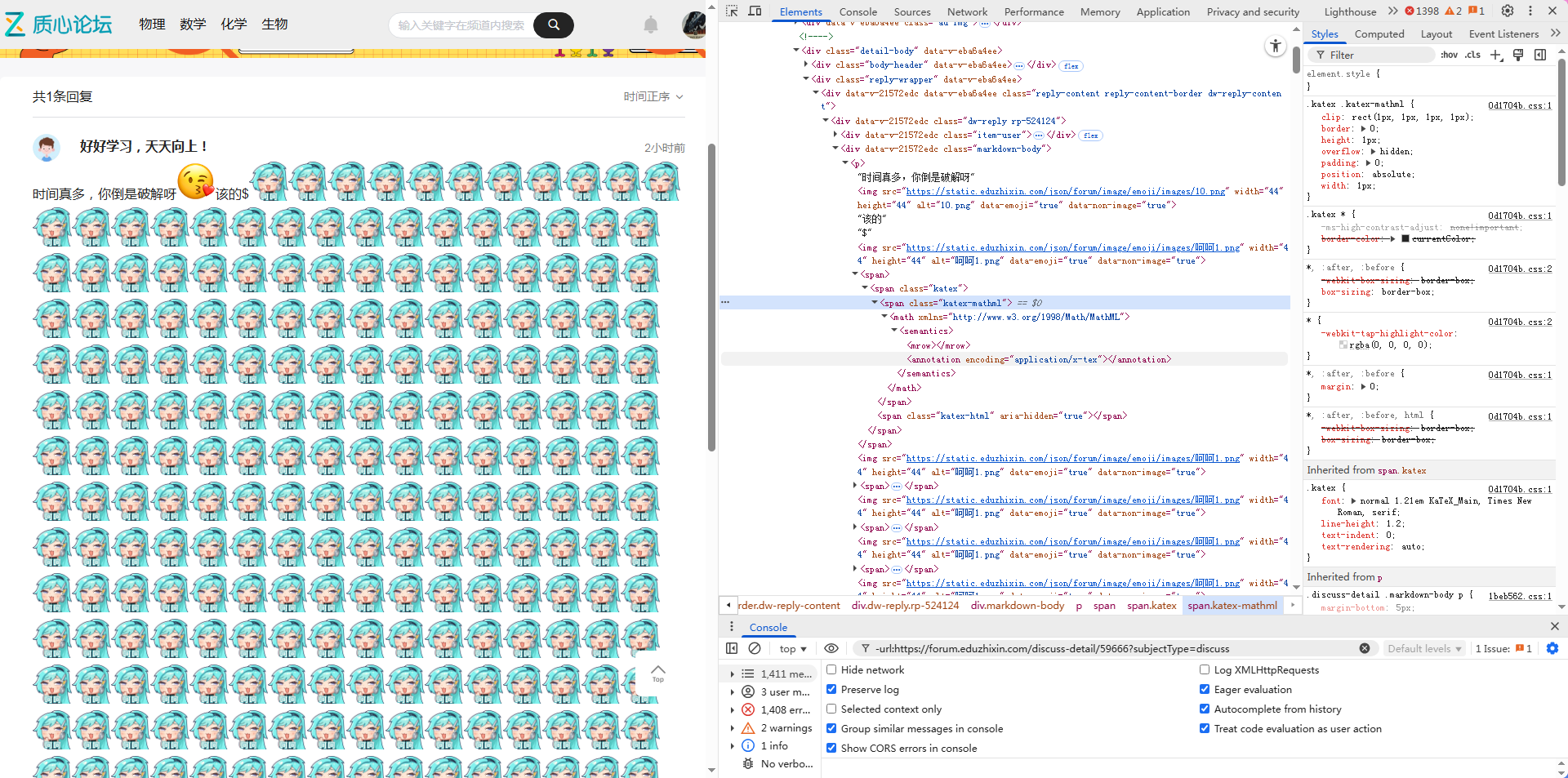Create a live expression with eye icon

[x=831, y=648]
